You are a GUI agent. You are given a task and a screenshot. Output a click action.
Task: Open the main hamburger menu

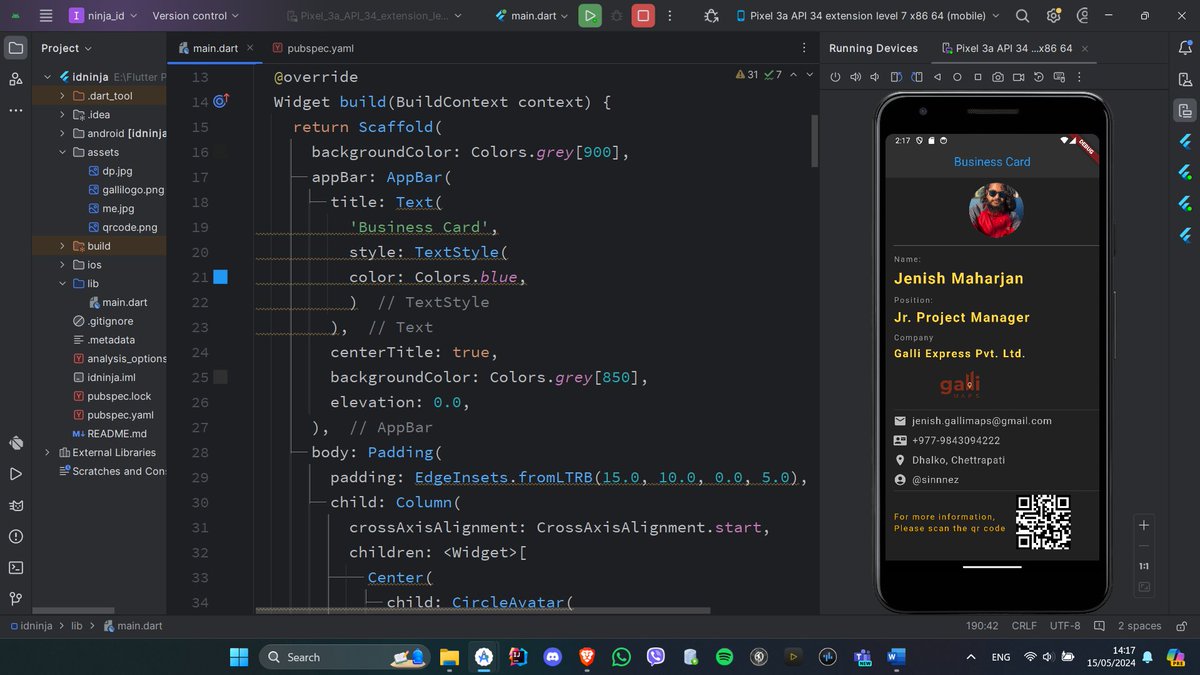pyautogui.click(x=46, y=16)
